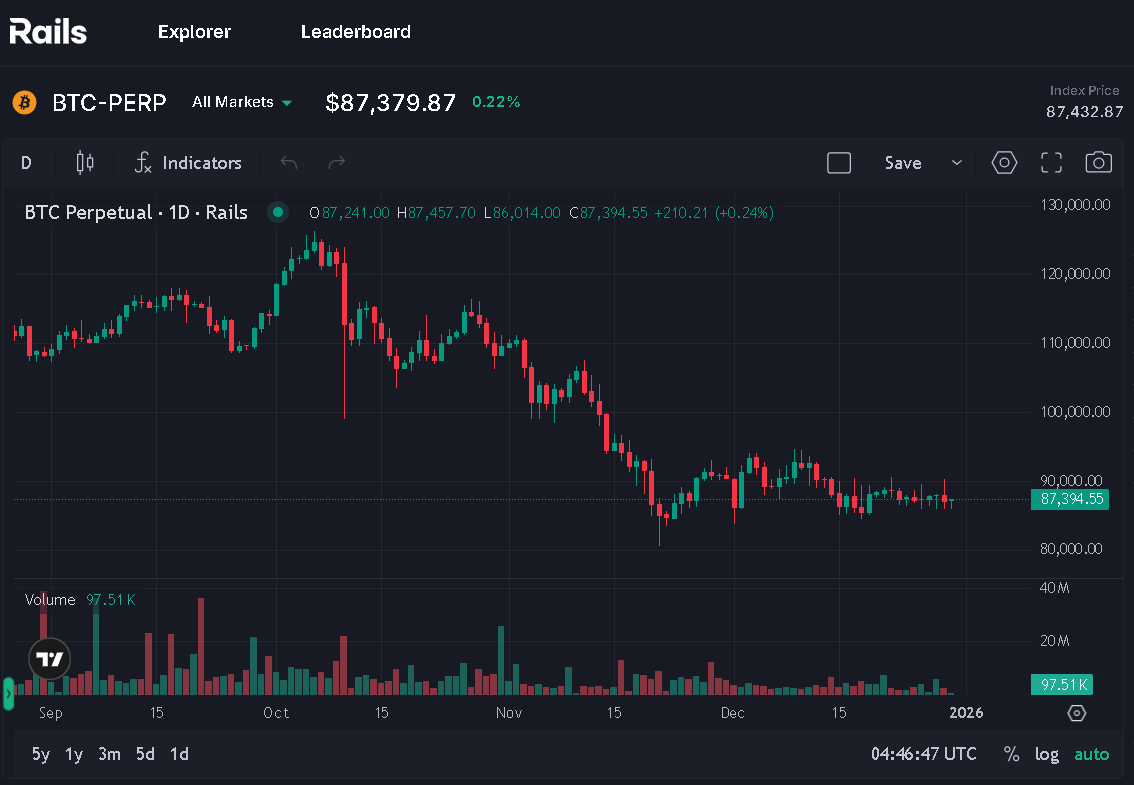This screenshot has width=1134, height=785.
Task: Click the 97.51K volume axis label
Action: click(x=1062, y=684)
